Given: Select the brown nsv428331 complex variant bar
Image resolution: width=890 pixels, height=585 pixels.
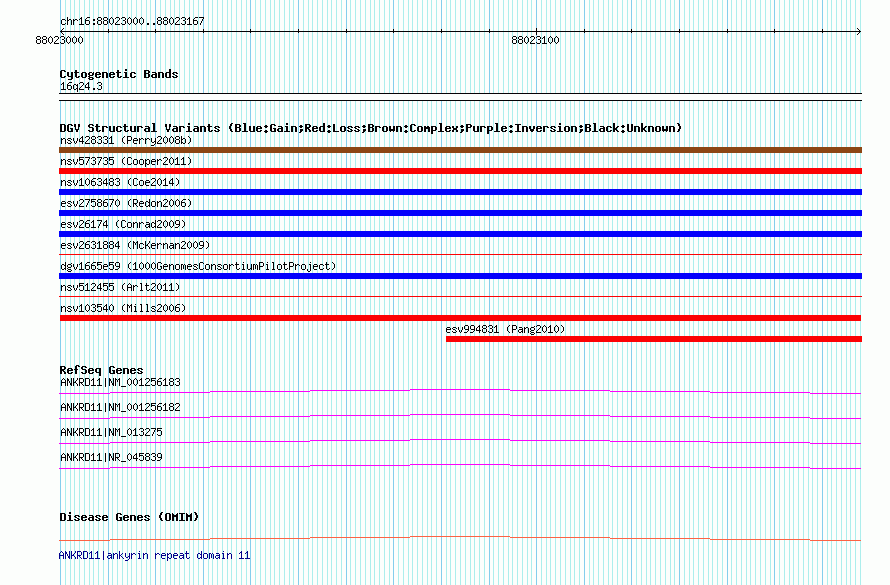Looking at the screenshot, I should coord(460,150).
